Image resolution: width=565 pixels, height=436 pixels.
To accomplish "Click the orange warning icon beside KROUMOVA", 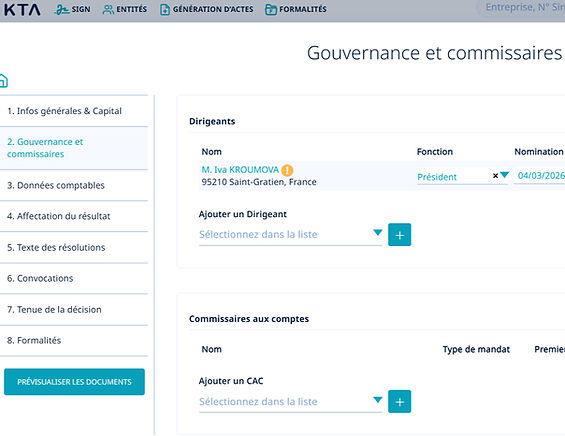I will tap(287, 170).
